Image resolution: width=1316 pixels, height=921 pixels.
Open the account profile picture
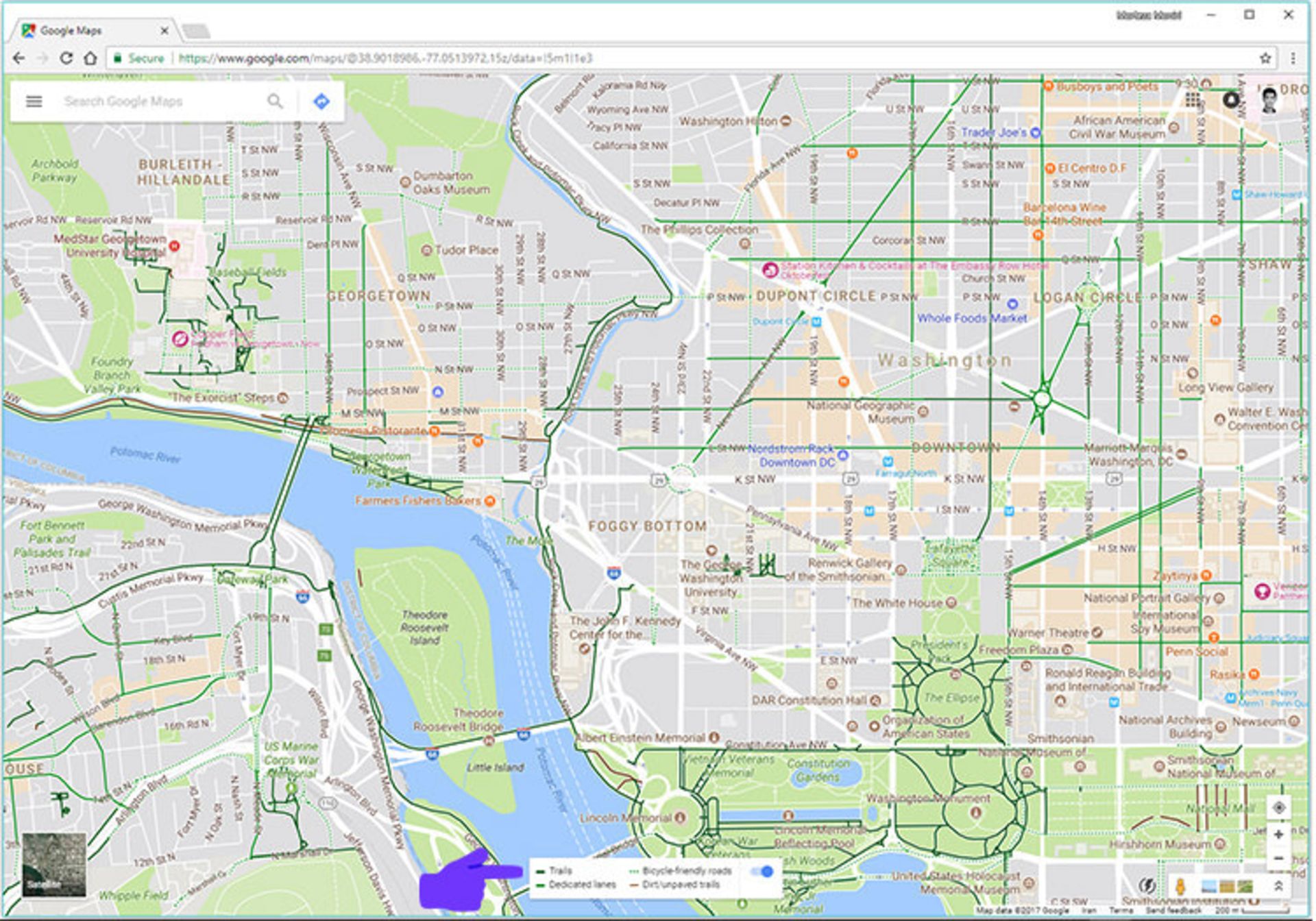pos(1269,100)
